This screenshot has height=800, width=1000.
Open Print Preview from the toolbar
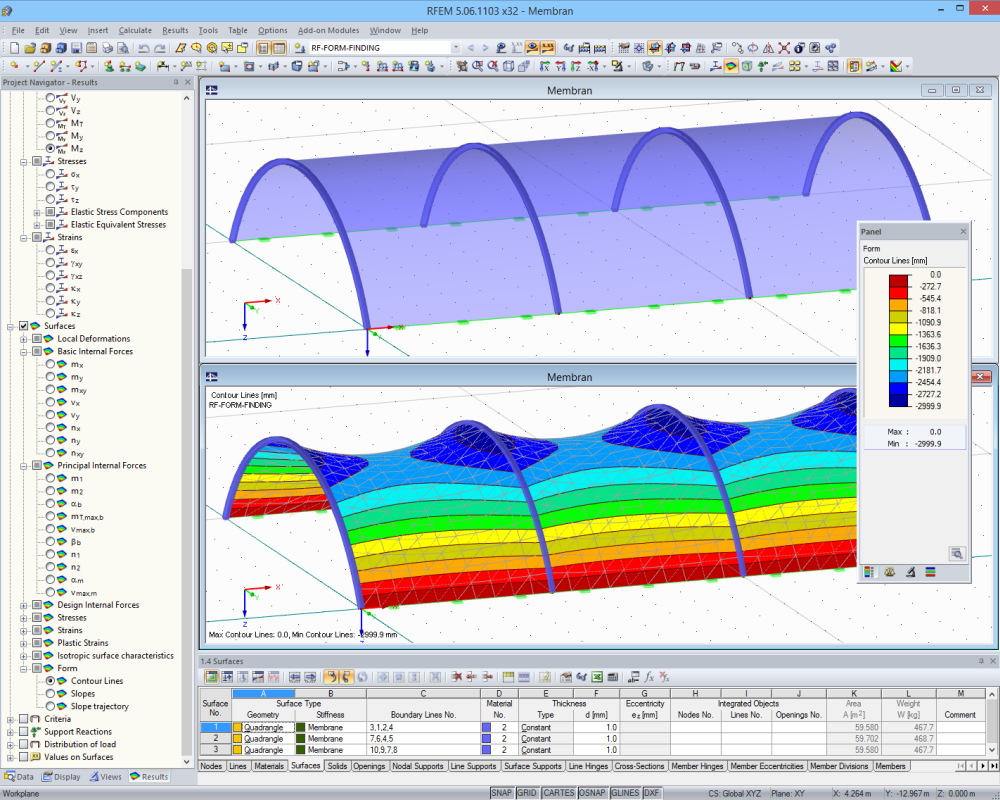pos(121,46)
